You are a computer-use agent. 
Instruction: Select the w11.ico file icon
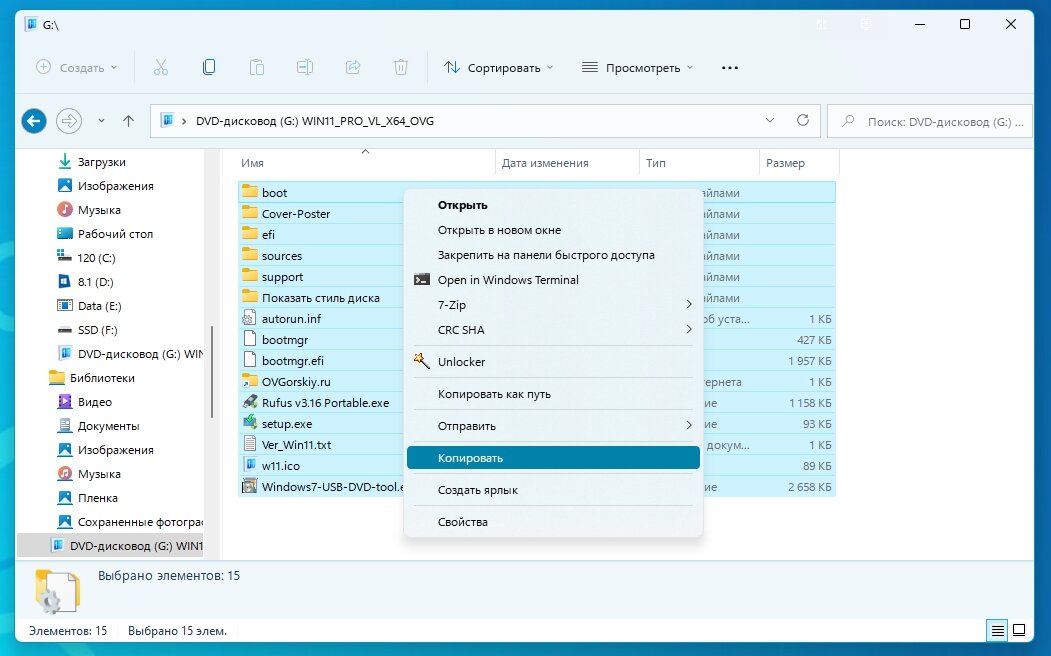(250, 465)
